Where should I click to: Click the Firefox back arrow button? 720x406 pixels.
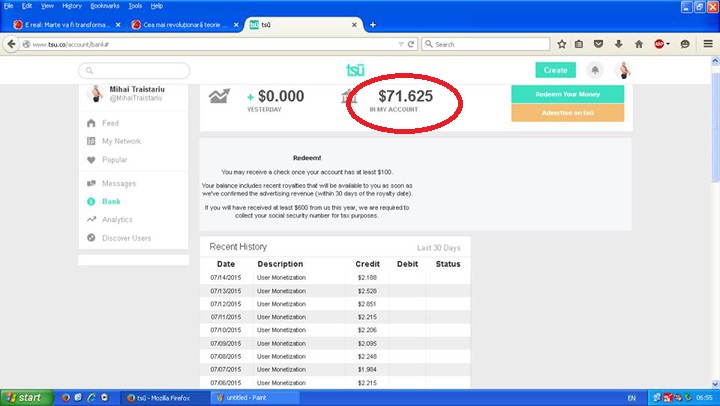coord(11,44)
